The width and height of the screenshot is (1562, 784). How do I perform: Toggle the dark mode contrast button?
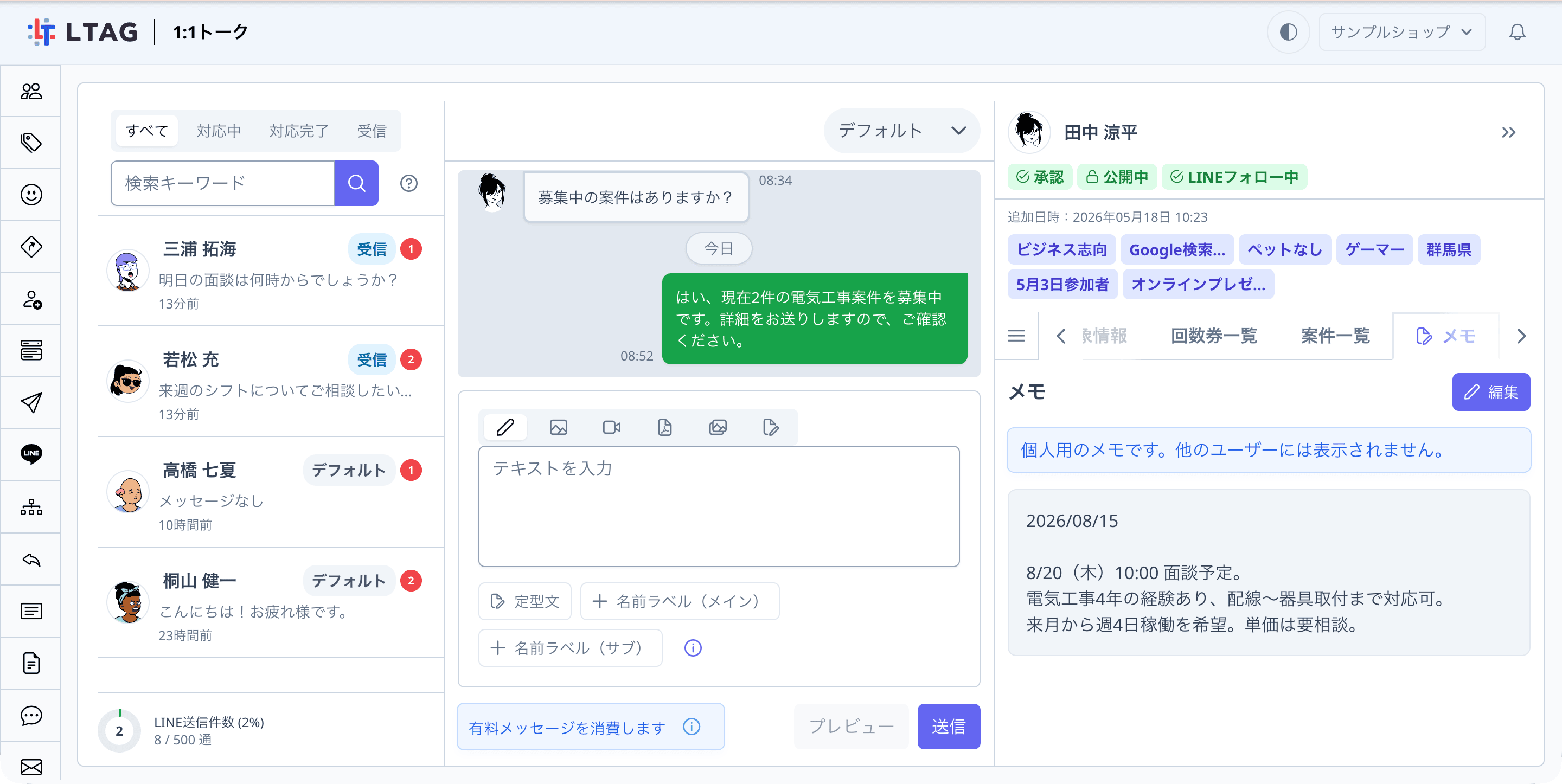1288,31
